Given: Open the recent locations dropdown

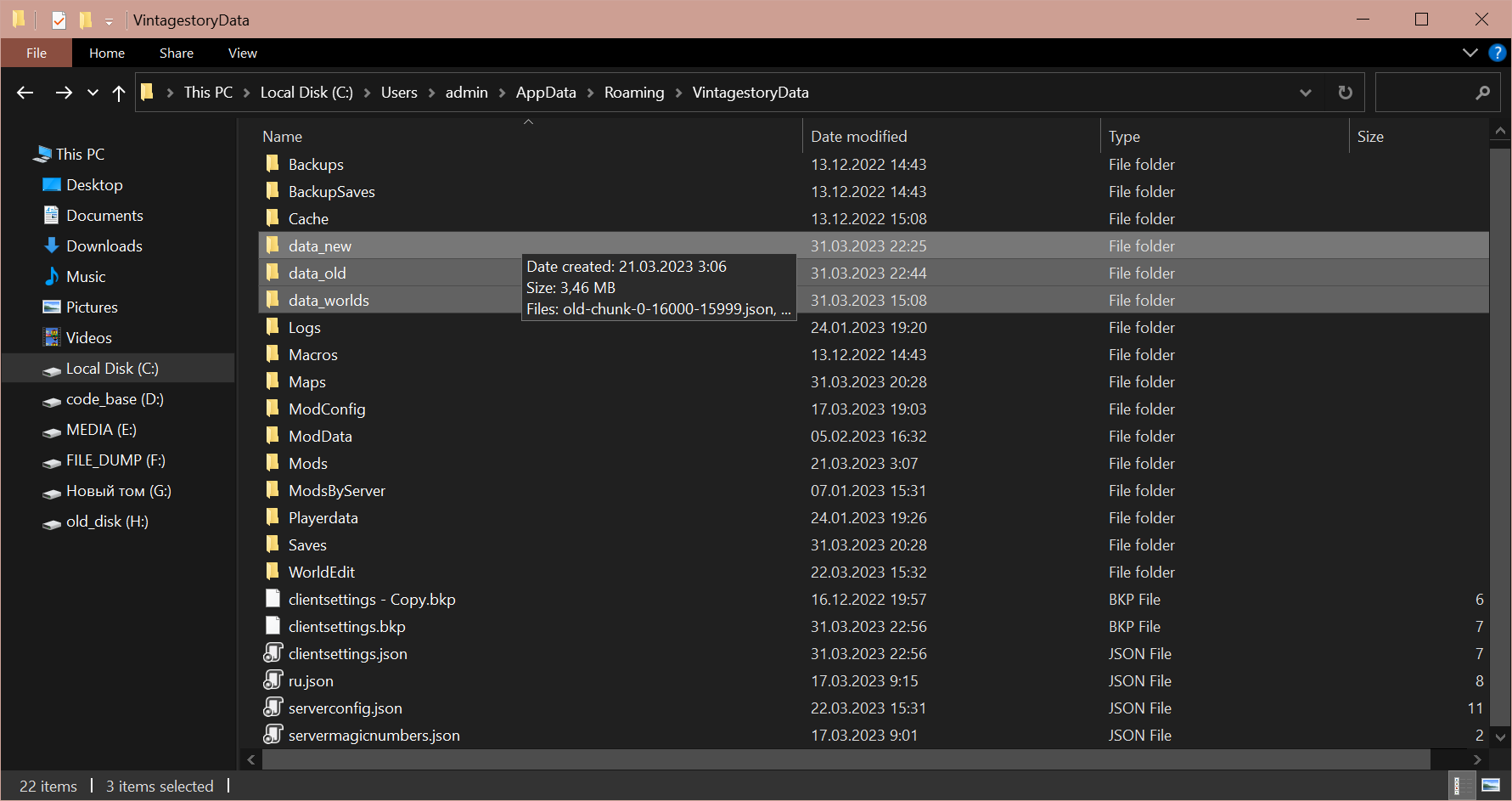Looking at the screenshot, I should click(93, 93).
